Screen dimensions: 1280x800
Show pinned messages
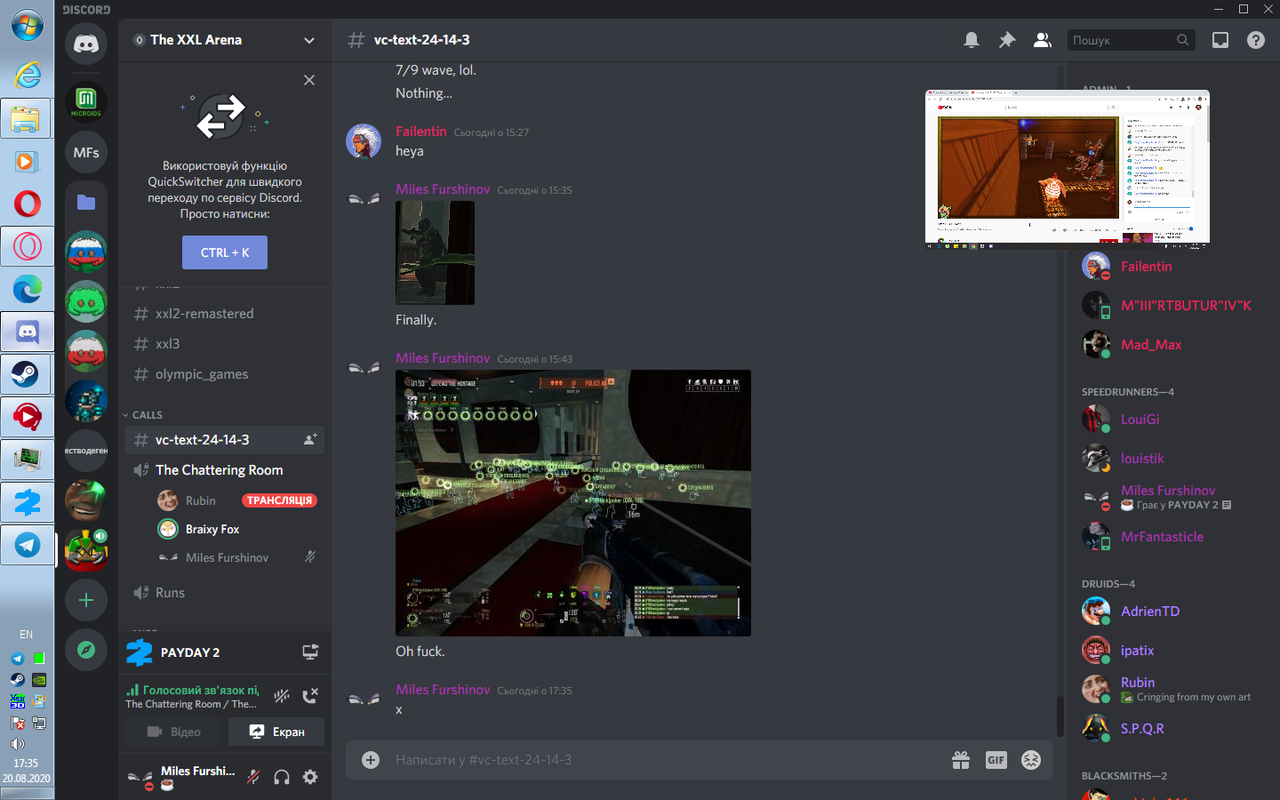pyautogui.click(x=1006, y=40)
